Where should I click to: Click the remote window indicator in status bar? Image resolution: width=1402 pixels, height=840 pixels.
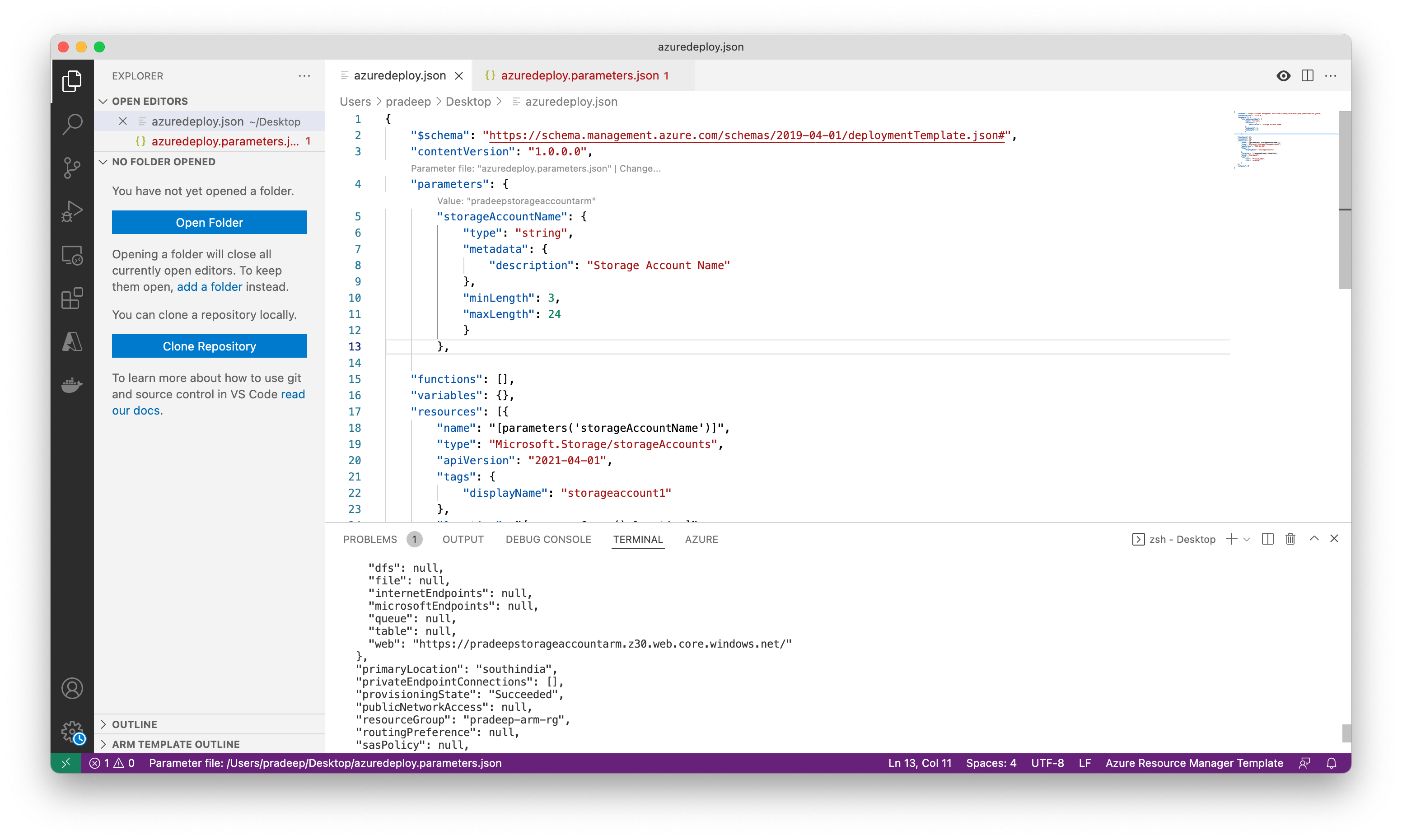pos(65,763)
